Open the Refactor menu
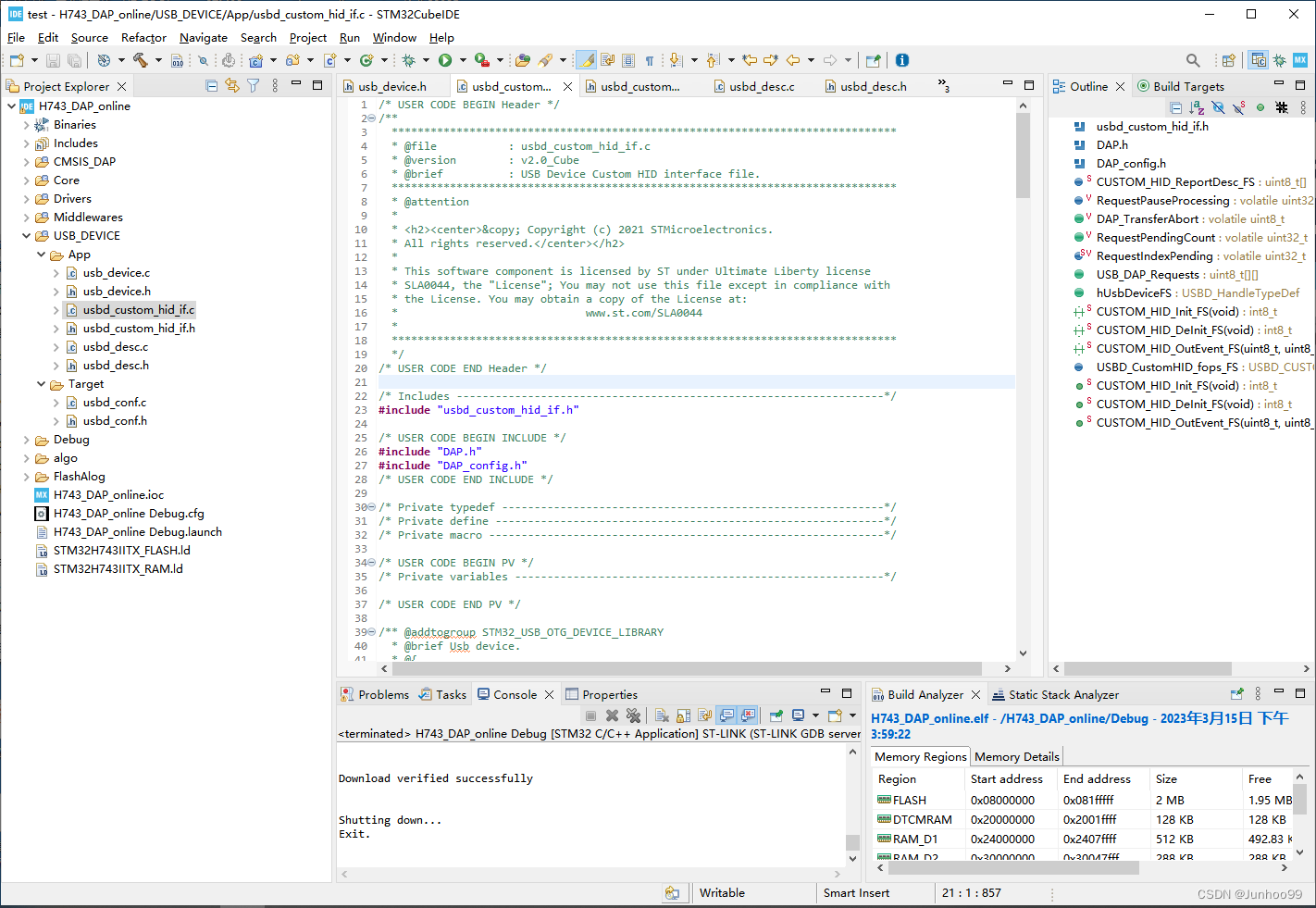Image resolution: width=1316 pixels, height=908 pixels. 144,38
